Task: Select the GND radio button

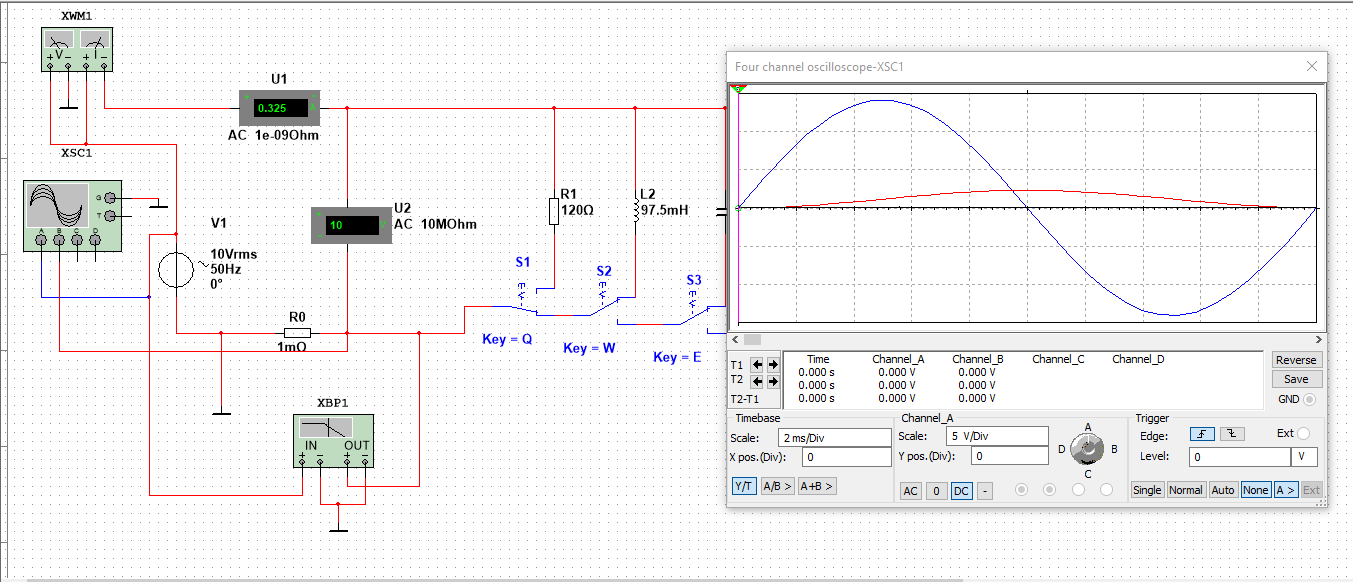Action: pyautogui.click(x=1310, y=399)
